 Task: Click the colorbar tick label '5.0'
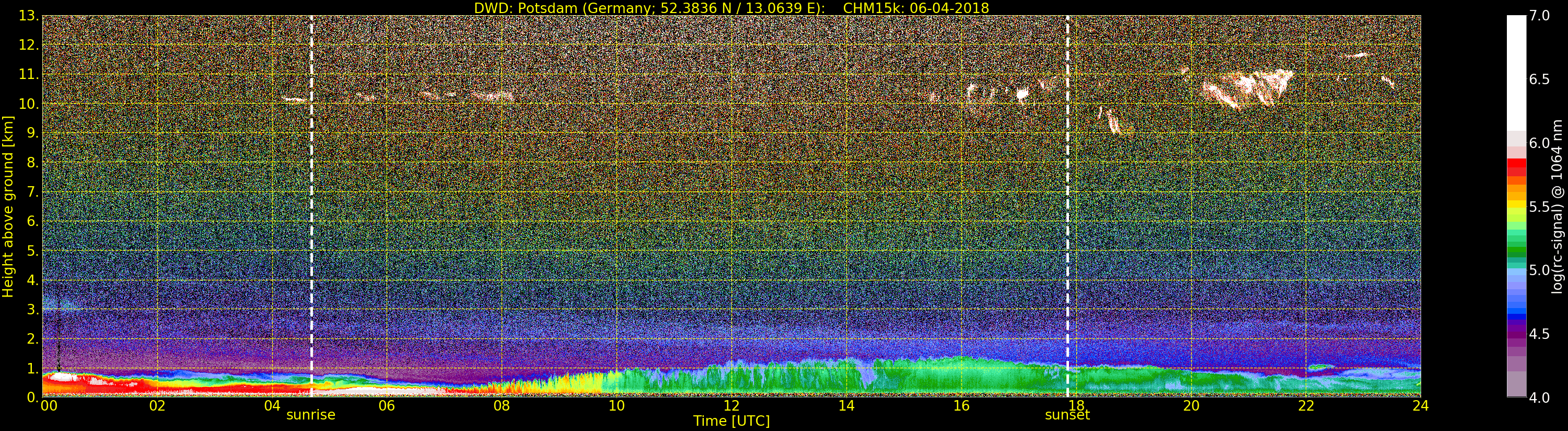coord(1539,270)
